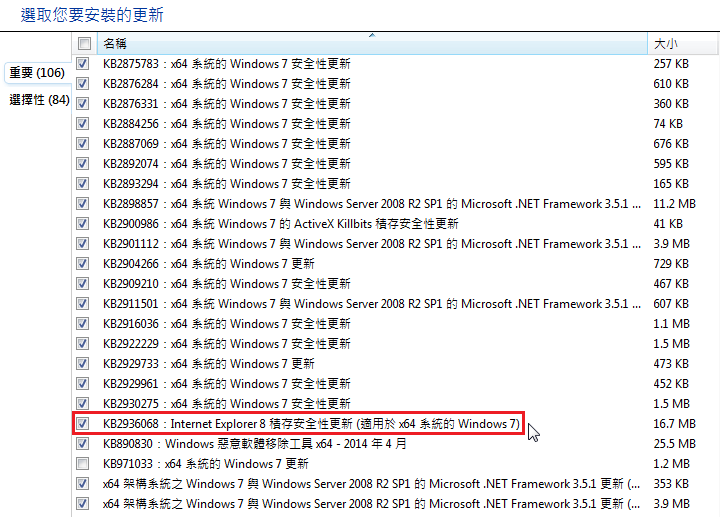Uncheck the KB2909210 update checkbox

click(83, 283)
